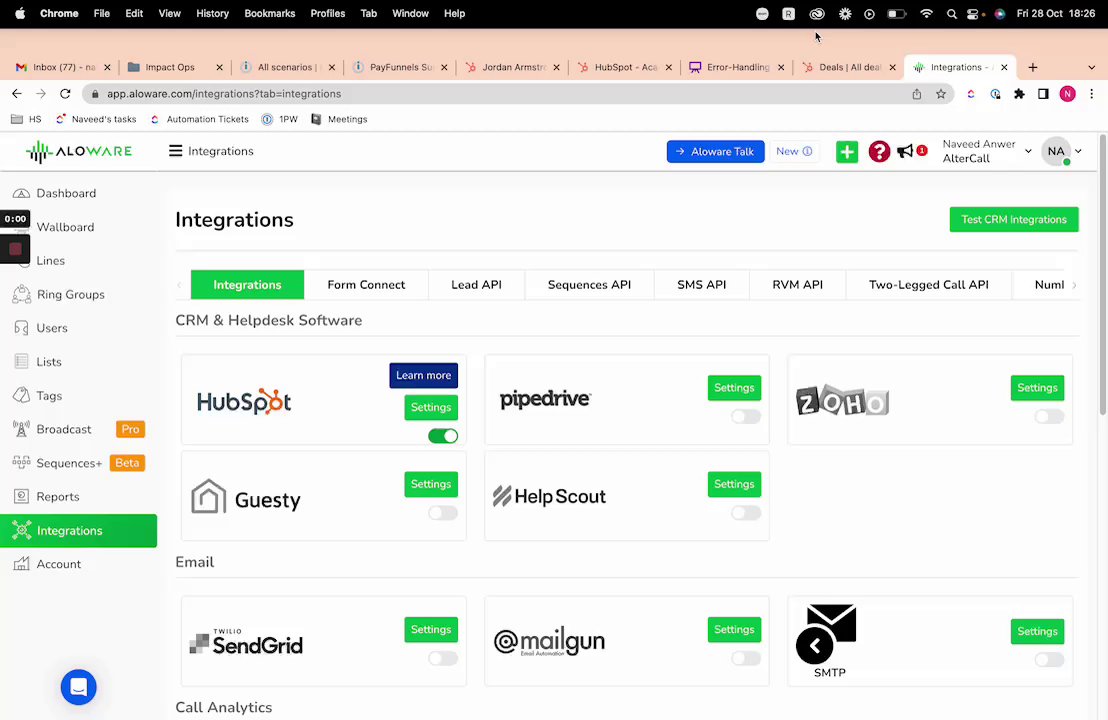Screen dimensions: 1108x720
Task: Click HubSpot Learn more button
Action: (x=423, y=375)
